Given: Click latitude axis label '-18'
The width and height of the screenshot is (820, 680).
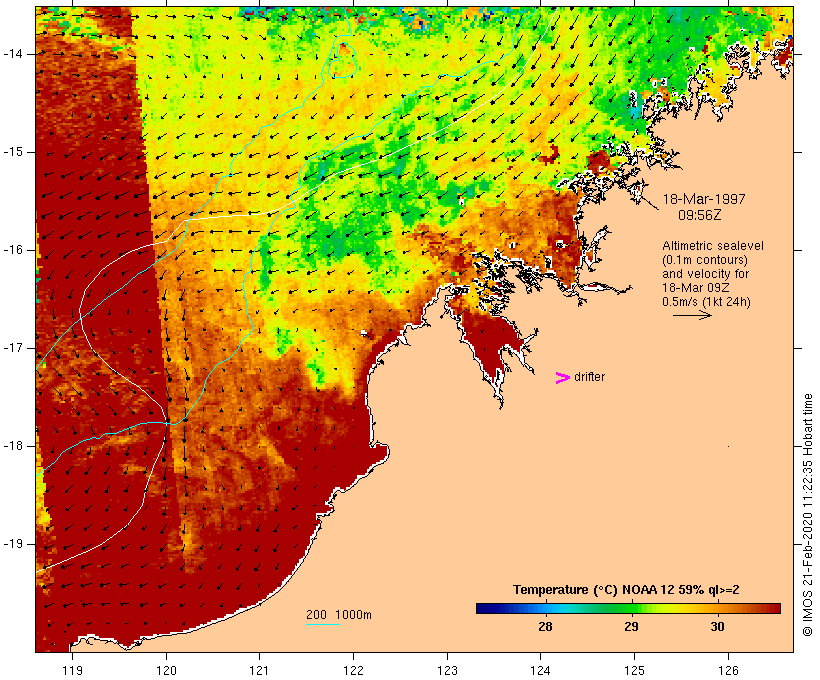Looking at the screenshot, I should point(13,446).
